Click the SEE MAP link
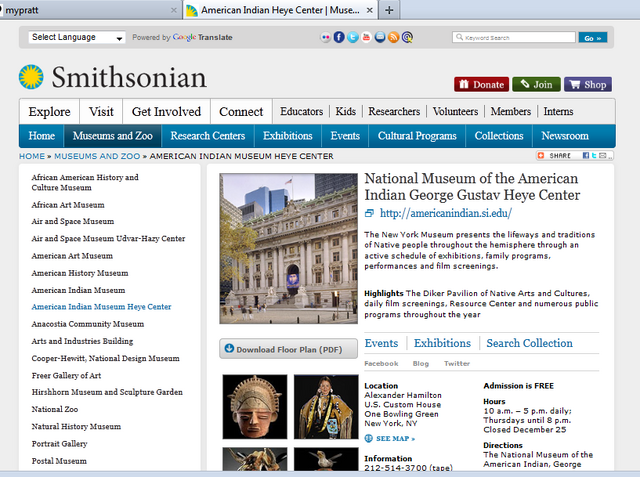Image resolution: width=640 pixels, height=477 pixels. (396, 439)
